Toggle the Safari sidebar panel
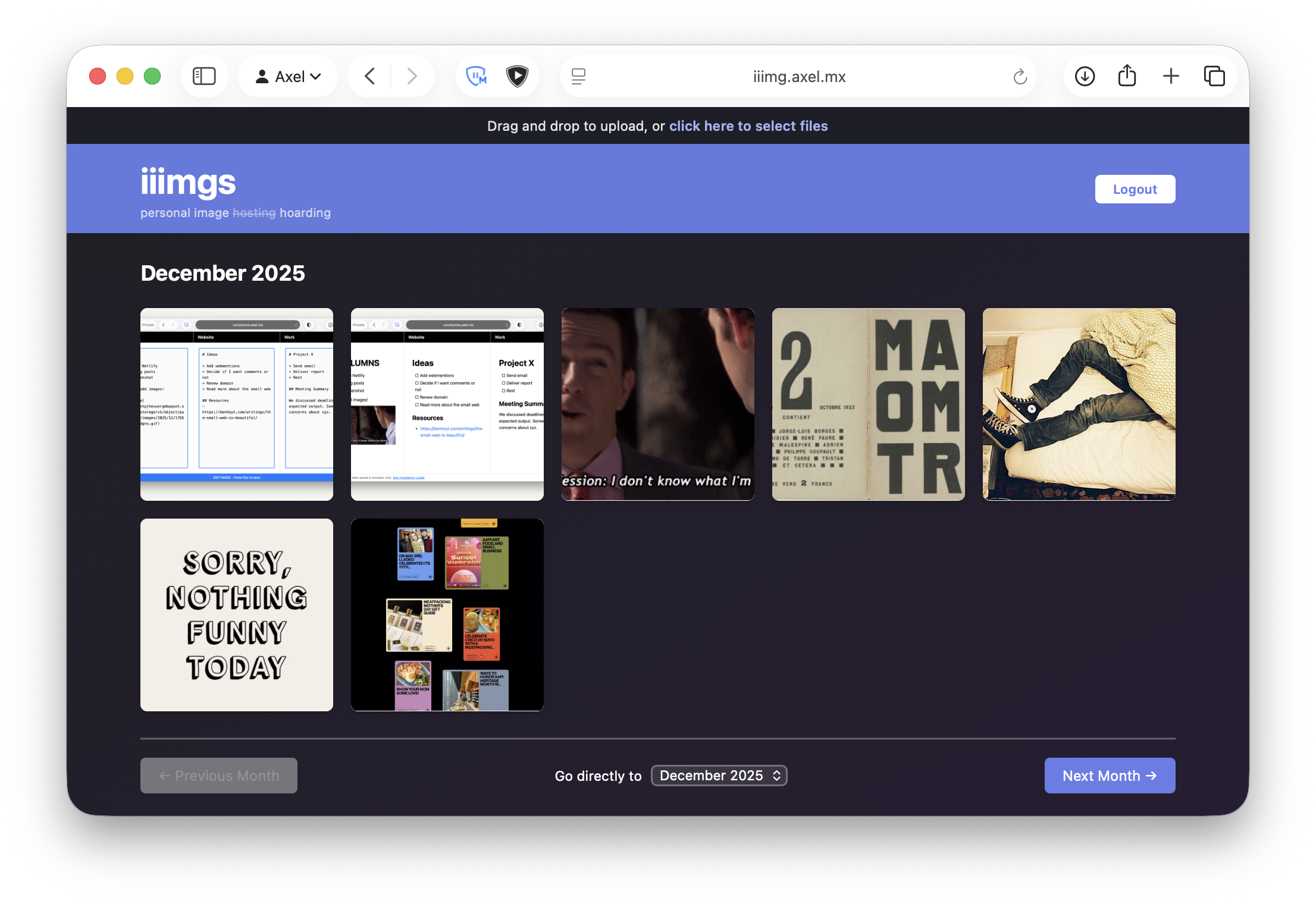1316x904 pixels. coord(204,76)
